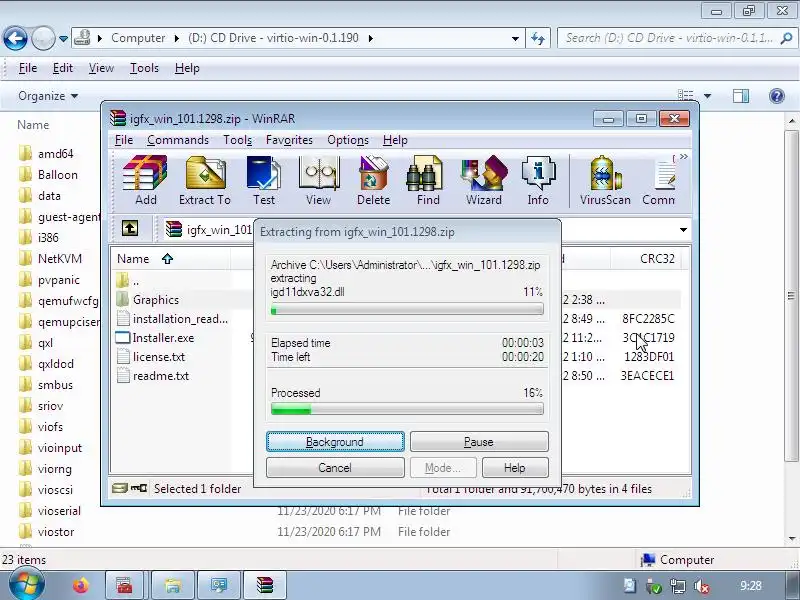
Task: Open Explorer Edit menu
Action: click(x=63, y=68)
